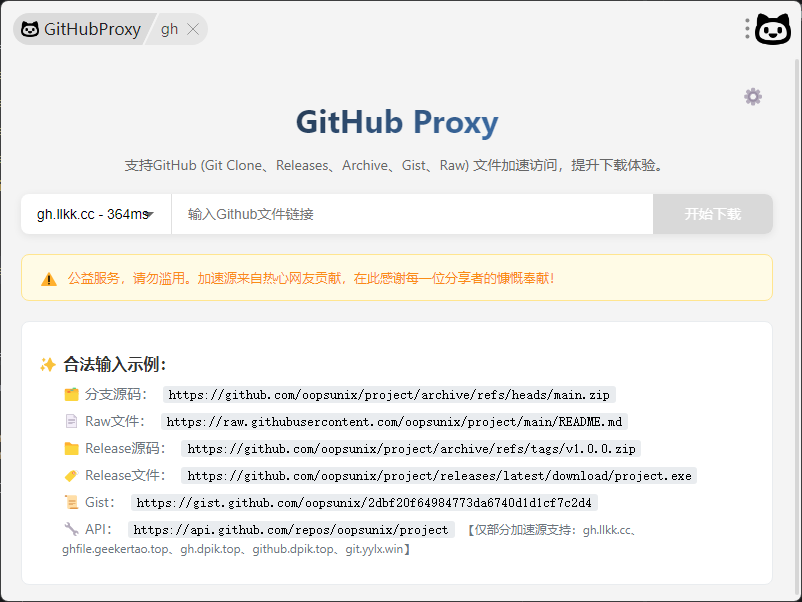The width and height of the screenshot is (802, 602).
Task: Click the folder icon next to Release源码
Action: click(x=72, y=449)
